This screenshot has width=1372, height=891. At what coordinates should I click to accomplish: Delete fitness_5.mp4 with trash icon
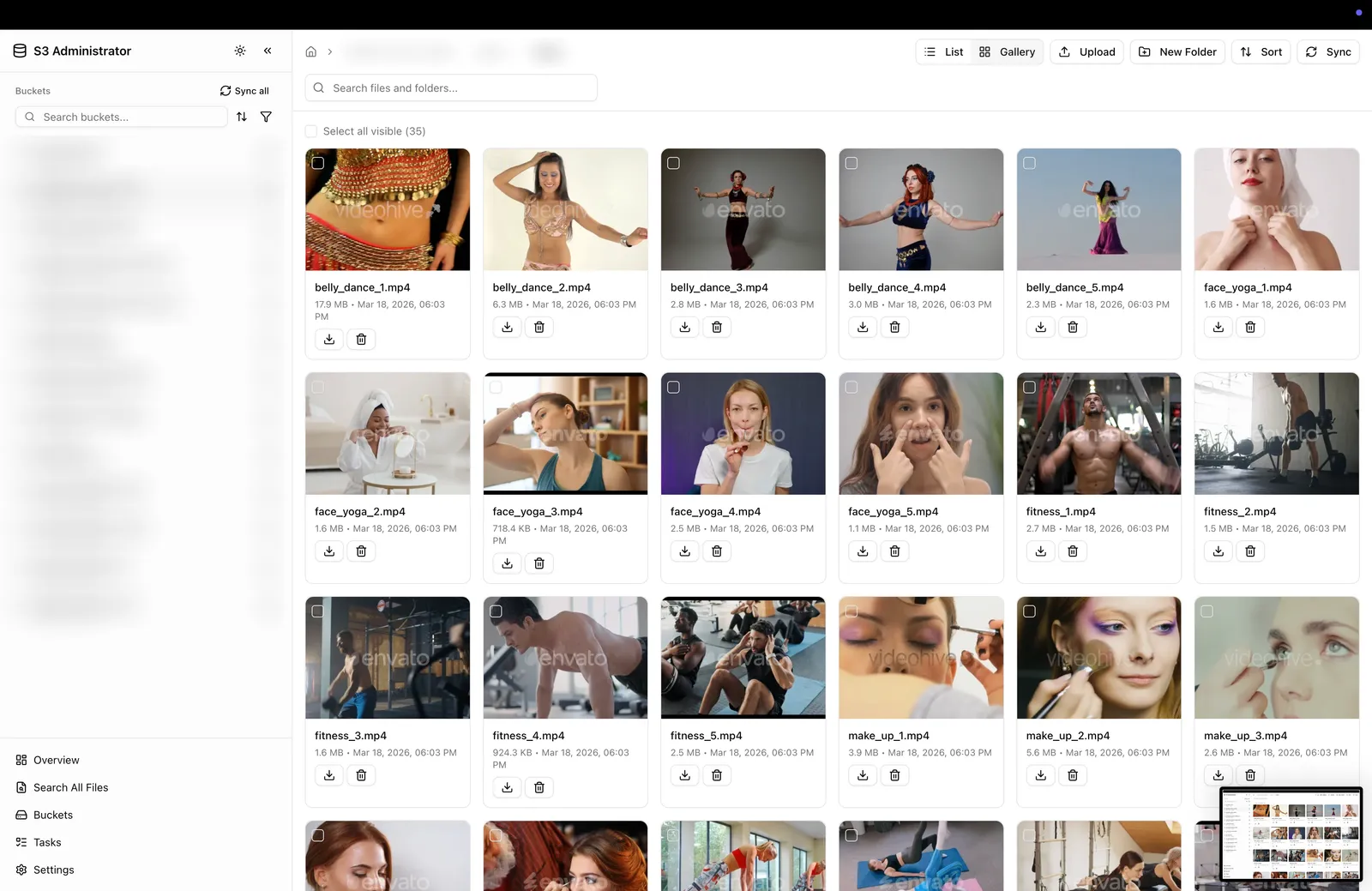click(x=717, y=775)
